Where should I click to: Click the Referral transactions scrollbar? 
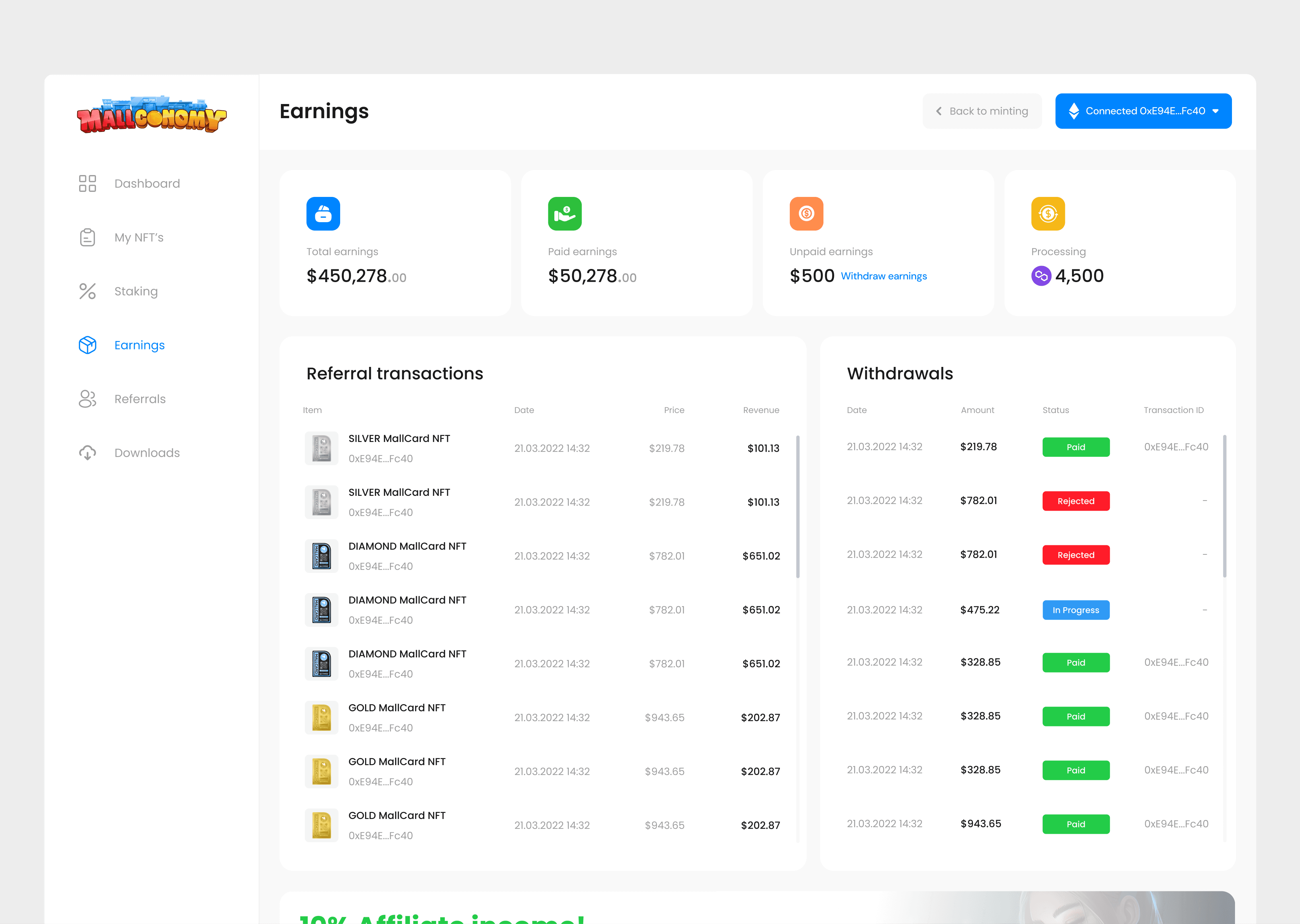click(798, 506)
